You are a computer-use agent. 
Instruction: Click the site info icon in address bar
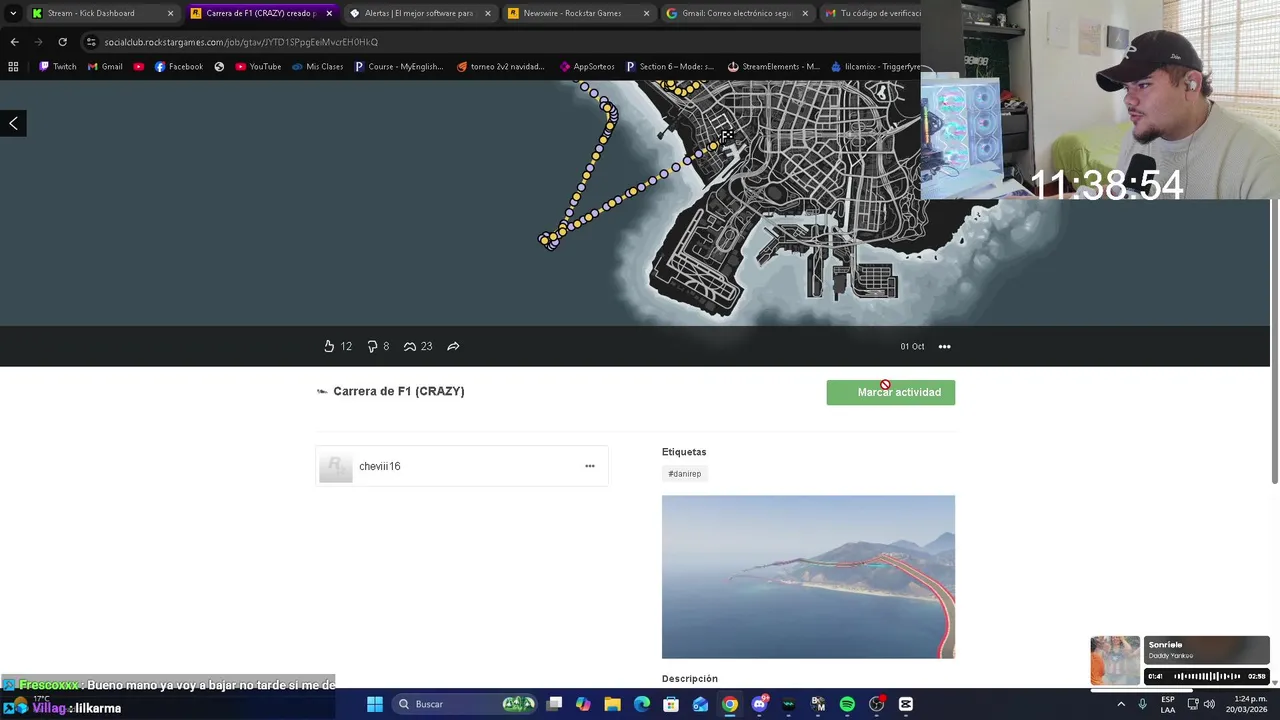(x=91, y=42)
